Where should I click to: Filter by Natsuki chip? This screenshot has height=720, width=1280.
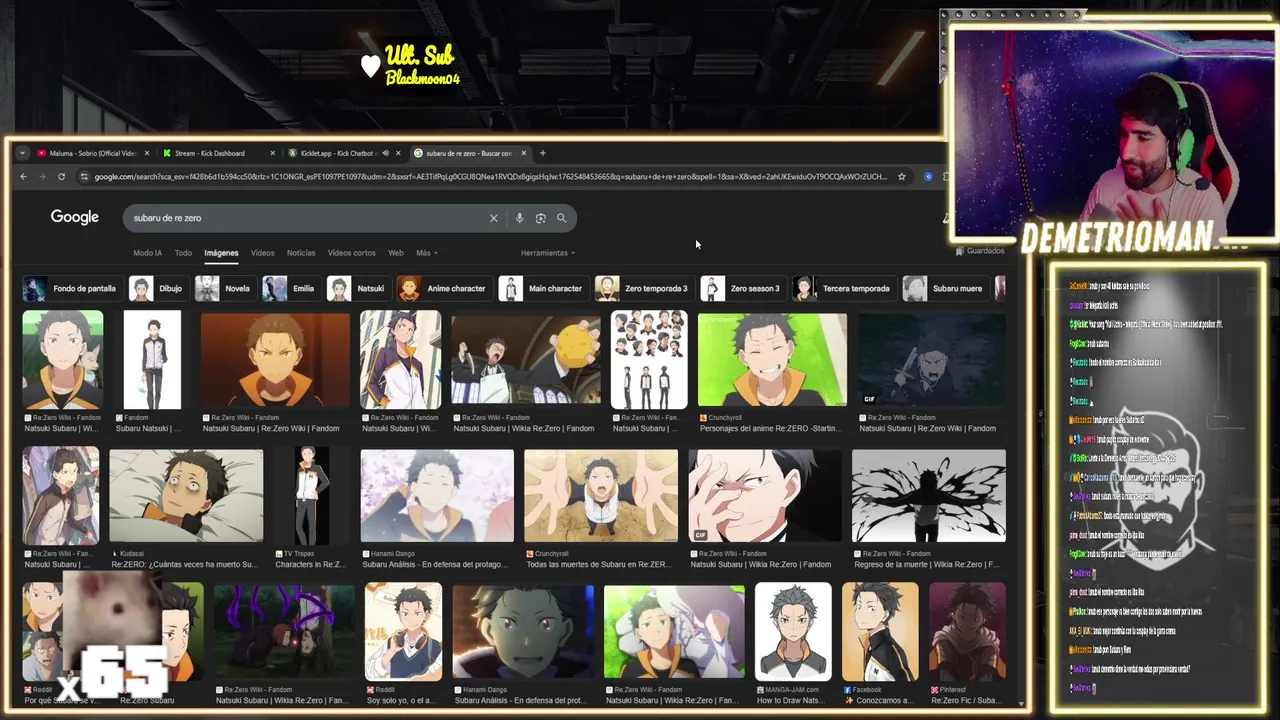point(358,288)
